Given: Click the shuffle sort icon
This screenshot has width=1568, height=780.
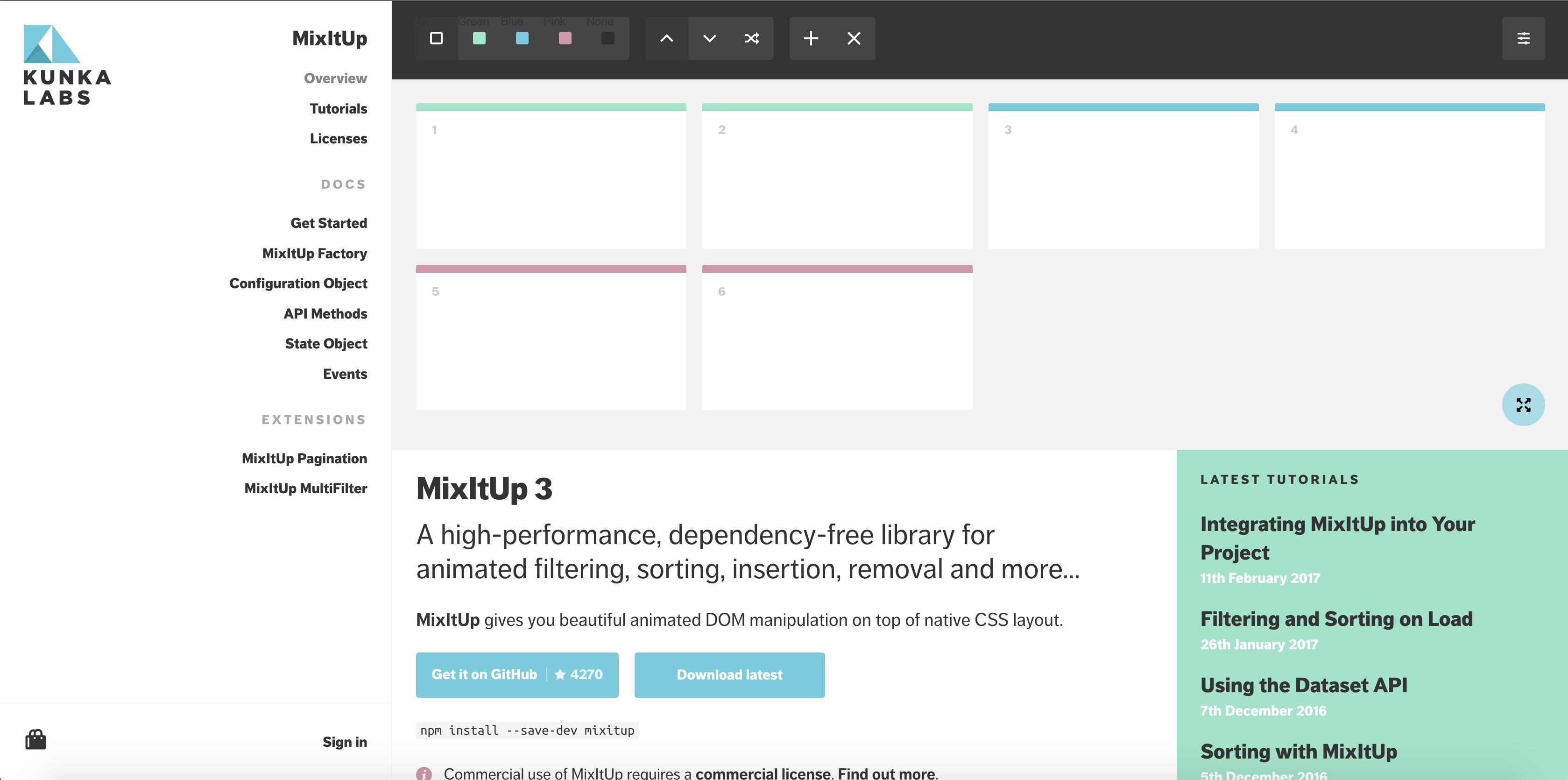Looking at the screenshot, I should click(x=752, y=38).
